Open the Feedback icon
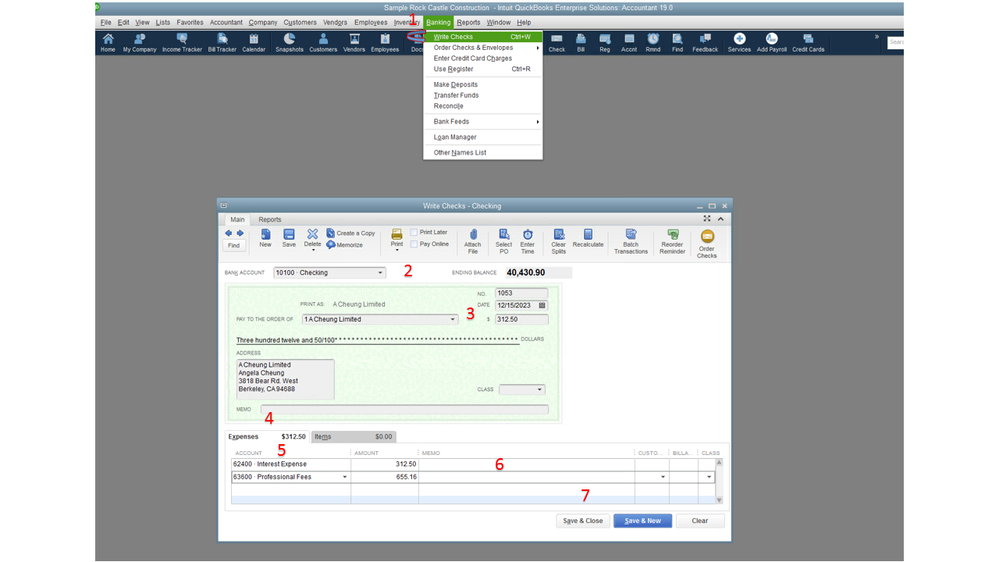999x562 pixels. [705, 43]
